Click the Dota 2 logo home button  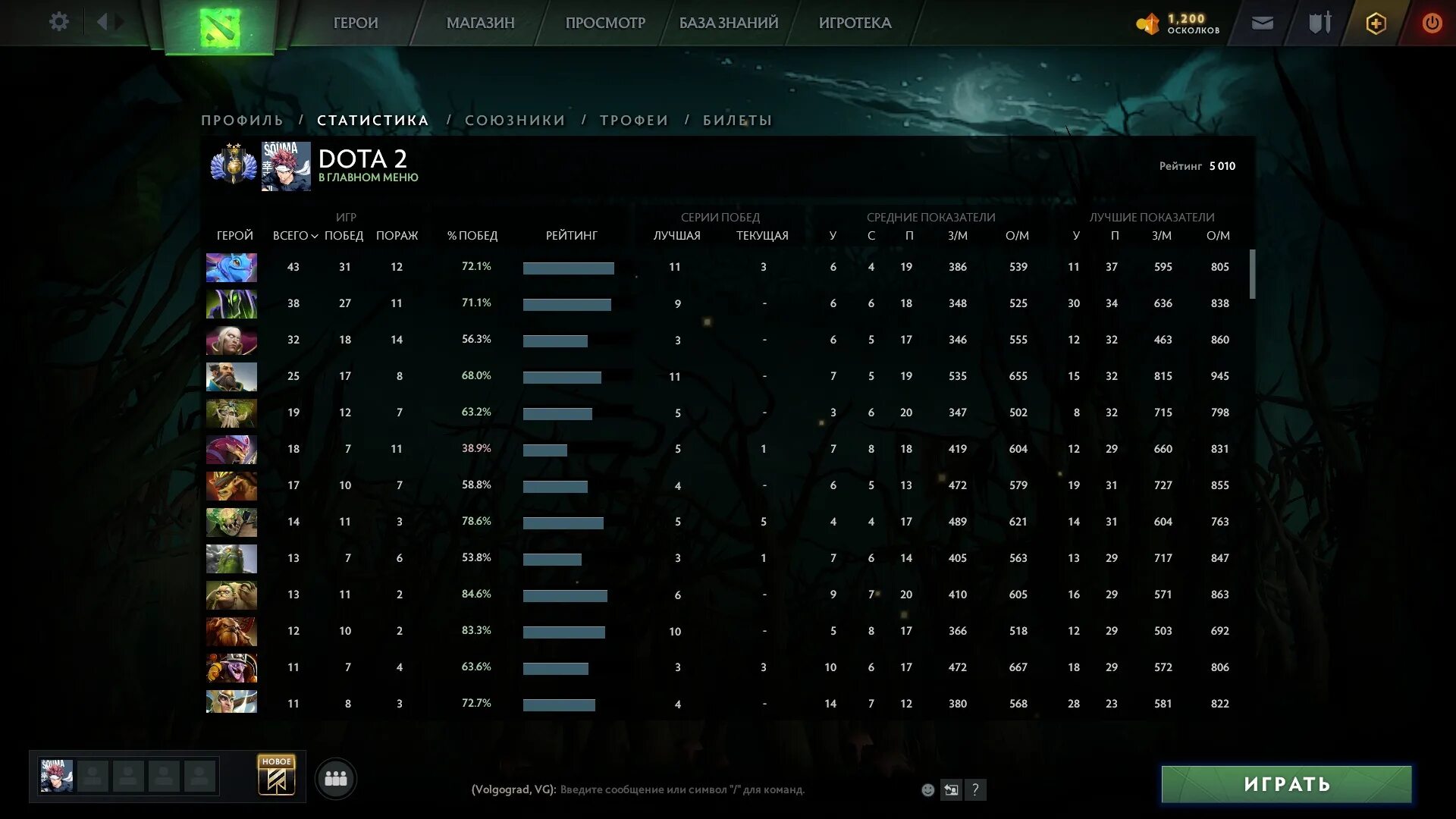[219, 27]
